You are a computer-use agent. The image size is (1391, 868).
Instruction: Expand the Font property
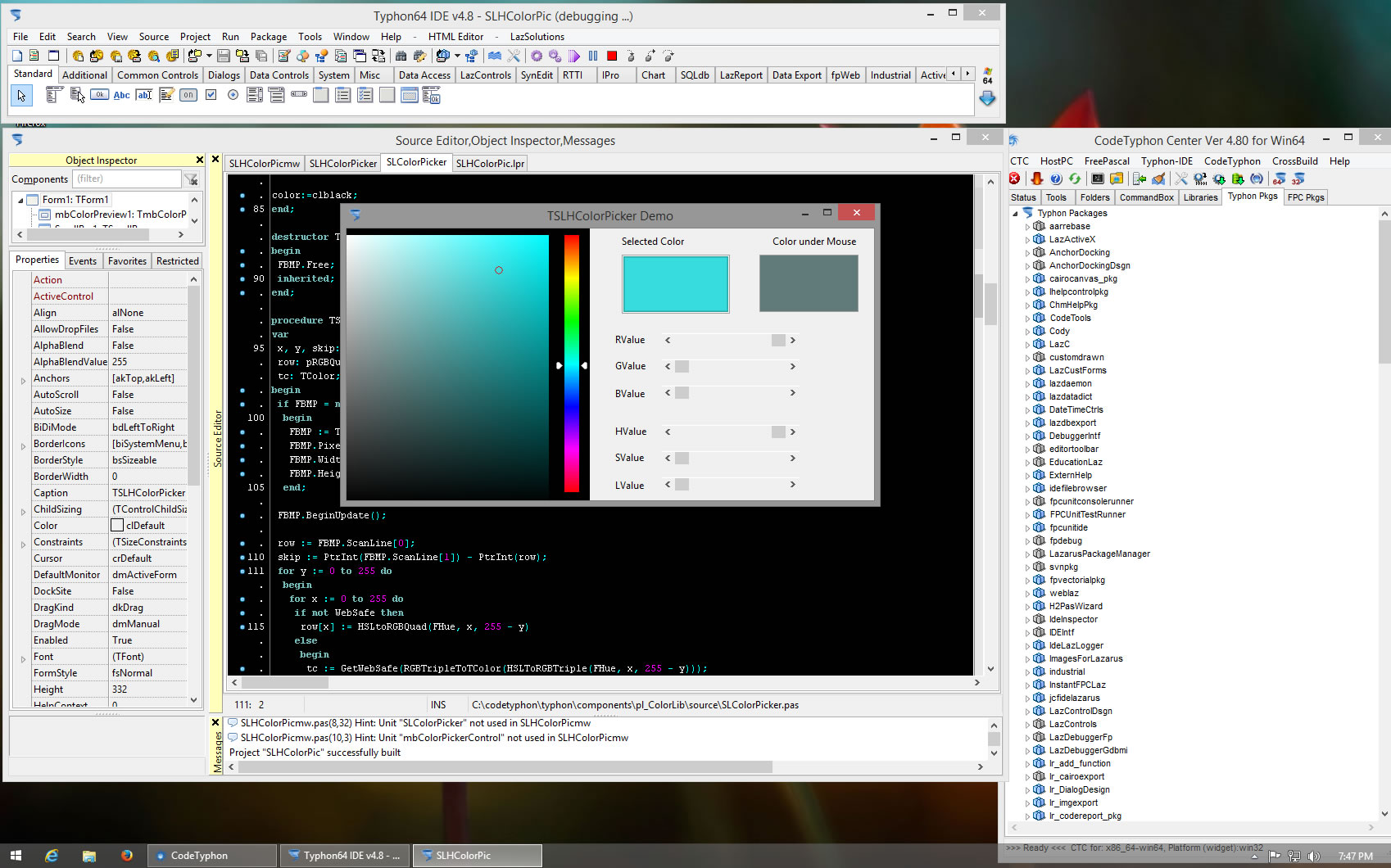pos(23,658)
